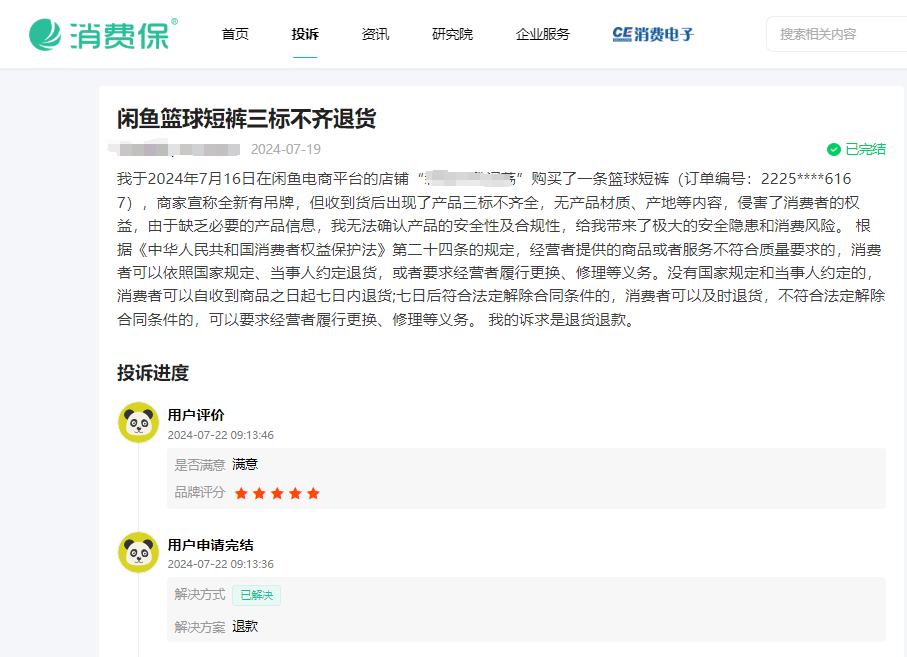907x657 pixels.
Task: Click the first brand rating star
Action: click(241, 493)
